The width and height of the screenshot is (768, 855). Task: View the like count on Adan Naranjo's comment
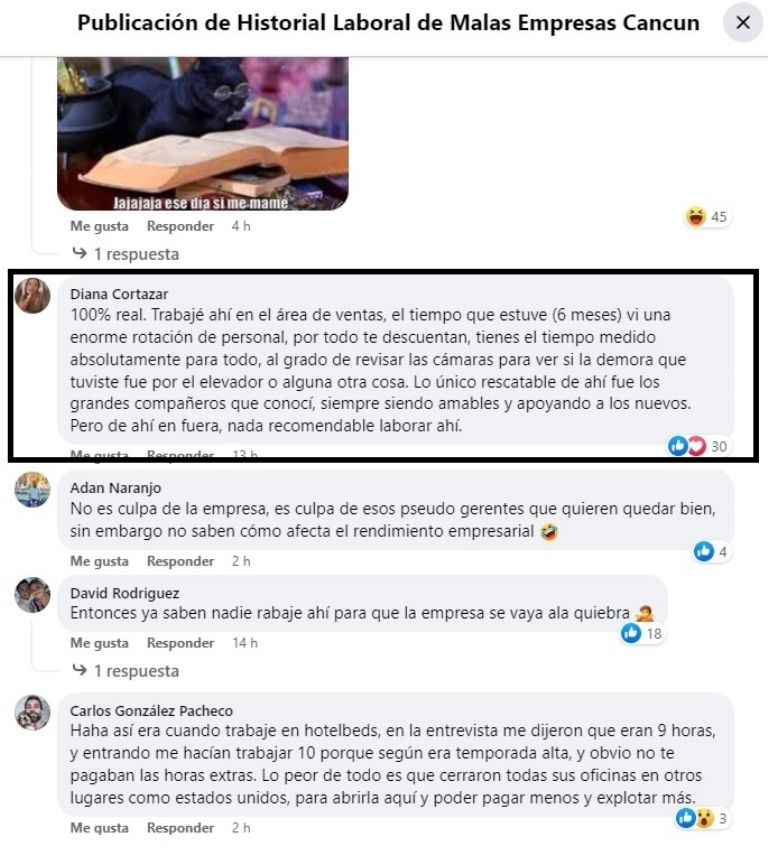(x=711, y=551)
